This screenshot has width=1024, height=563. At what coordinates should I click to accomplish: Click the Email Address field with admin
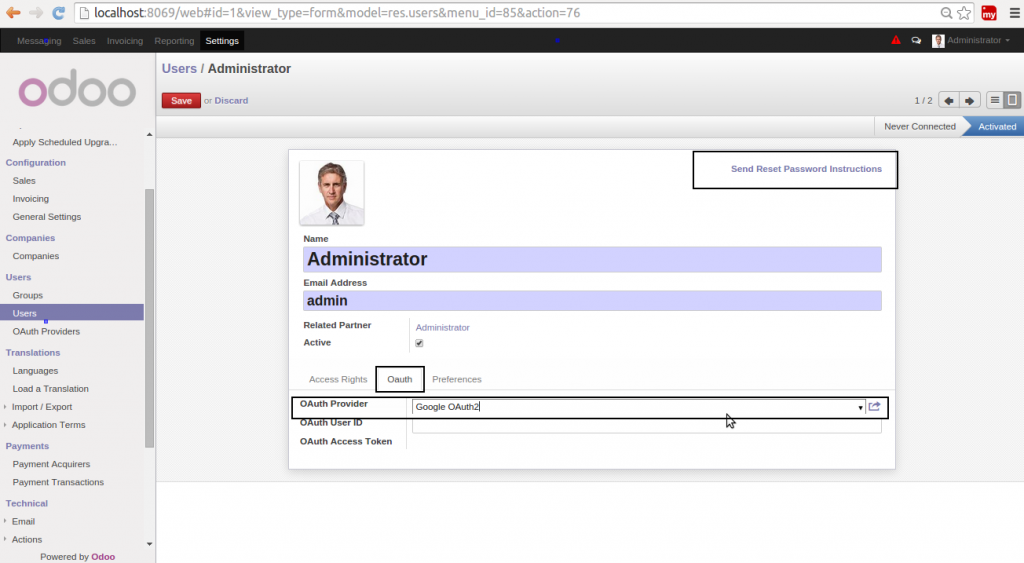pos(592,300)
